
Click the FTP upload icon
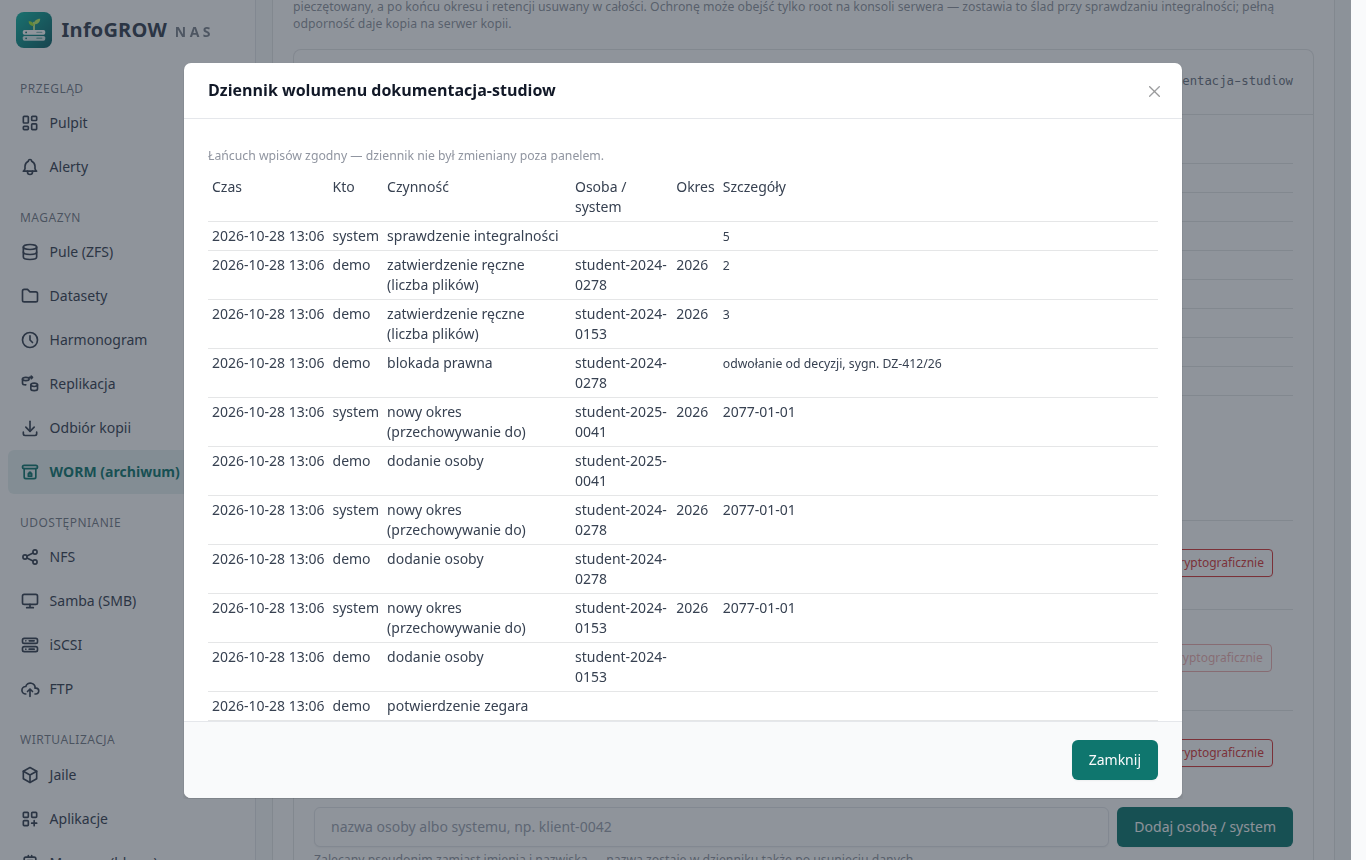(30, 689)
